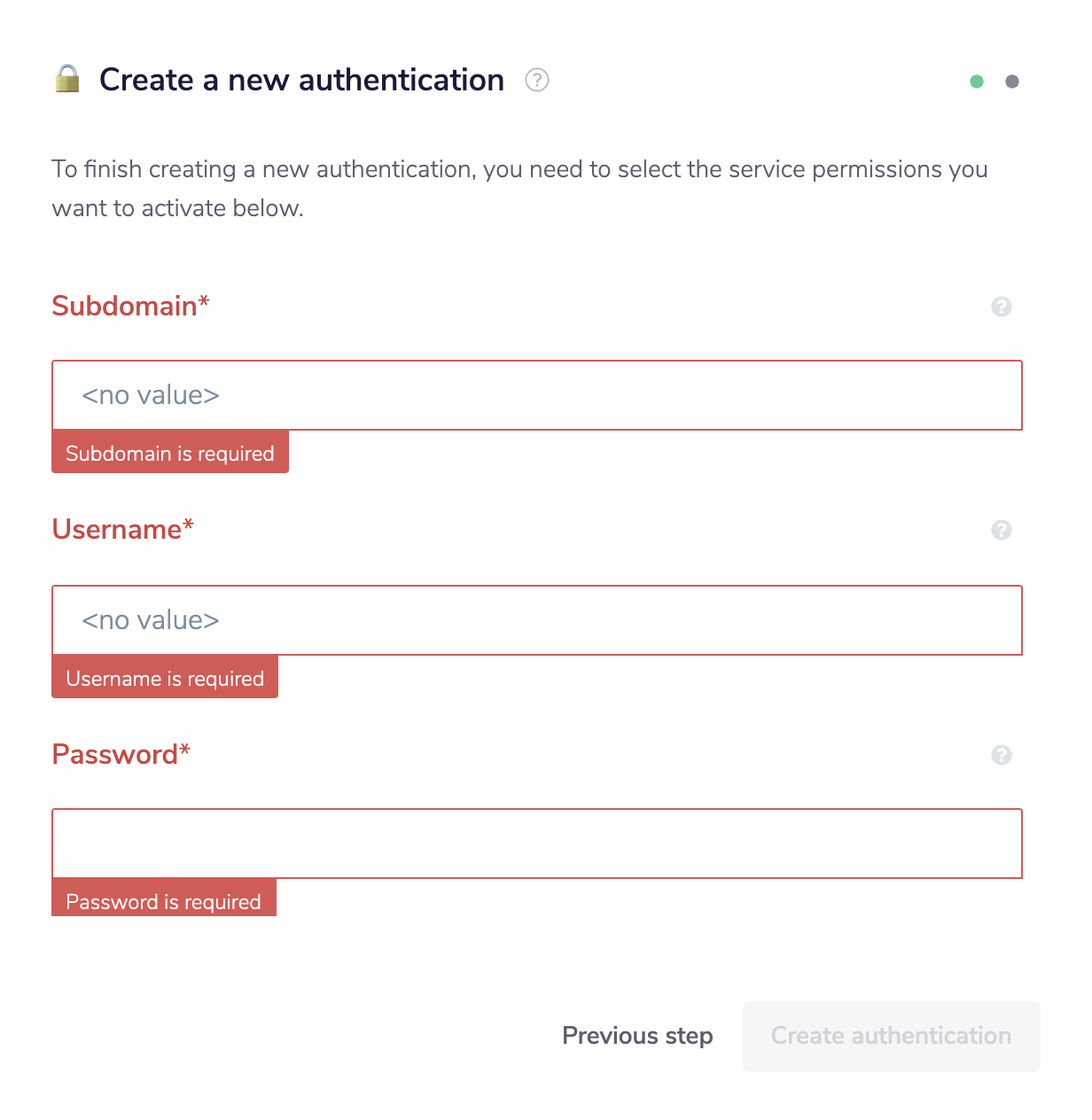Click the gray second-step indicator dot
1092x1120 pixels.
click(x=1012, y=82)
